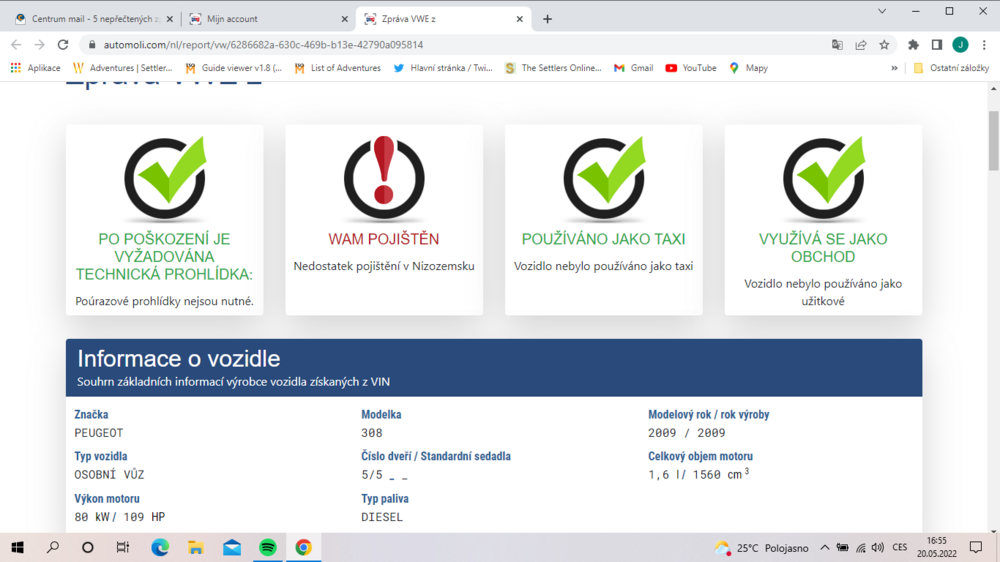
Task: Click the red exclamation WAM insurance icon
Action: tap(384, 177)
